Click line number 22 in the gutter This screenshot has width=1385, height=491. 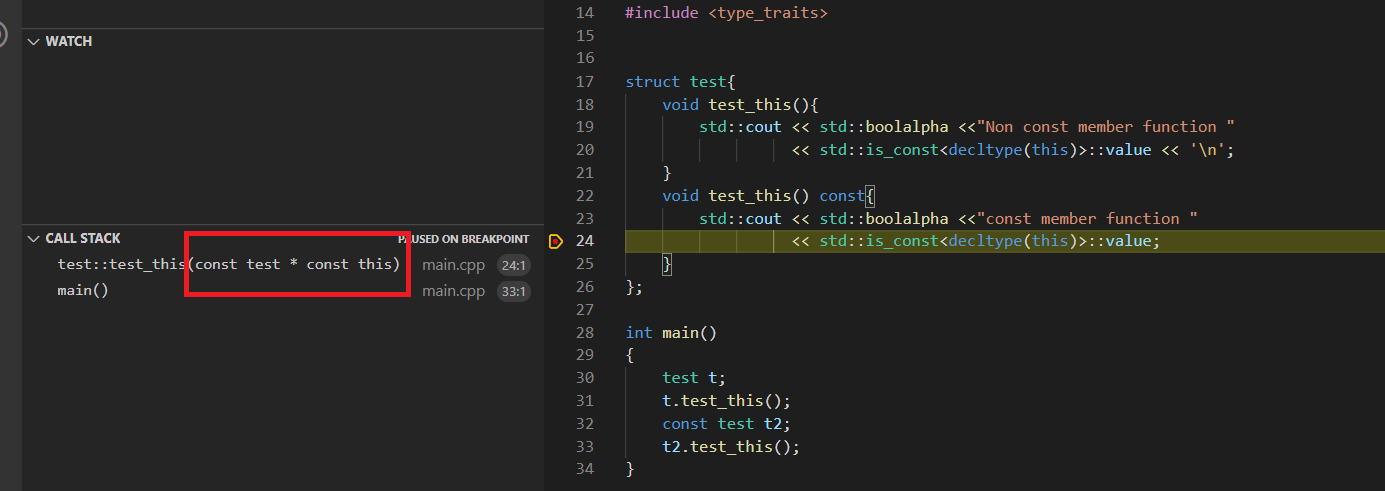coord(585,196)
